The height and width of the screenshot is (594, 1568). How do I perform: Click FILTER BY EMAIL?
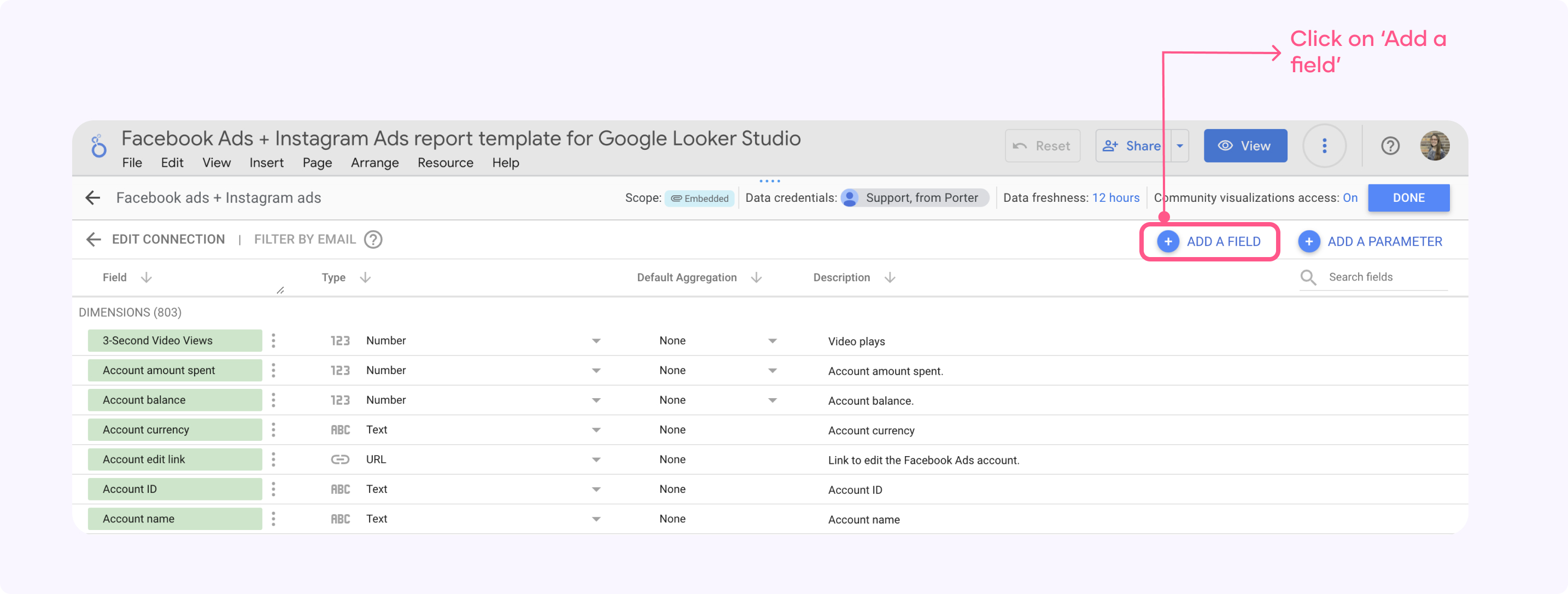point(305,240)
